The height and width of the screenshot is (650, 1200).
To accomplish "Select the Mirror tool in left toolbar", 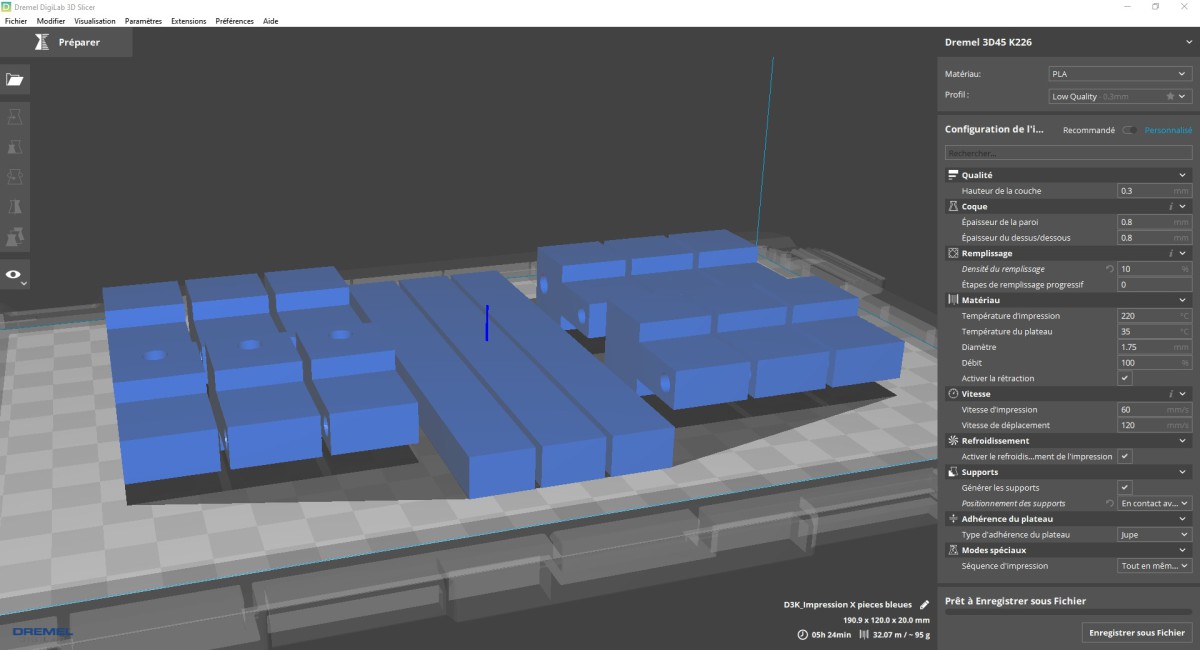I will (15, 207).
